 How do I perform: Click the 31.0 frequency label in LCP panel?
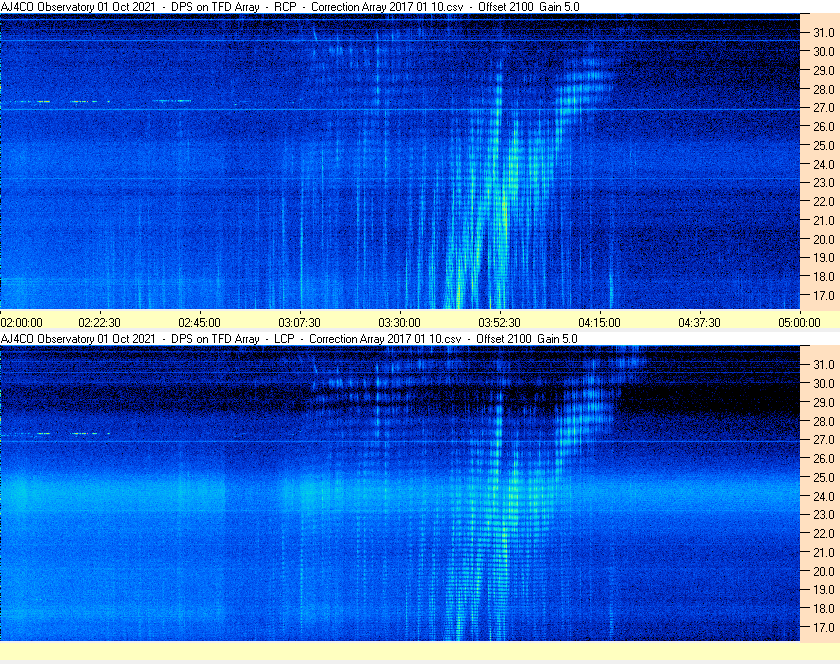pos(824,365)
